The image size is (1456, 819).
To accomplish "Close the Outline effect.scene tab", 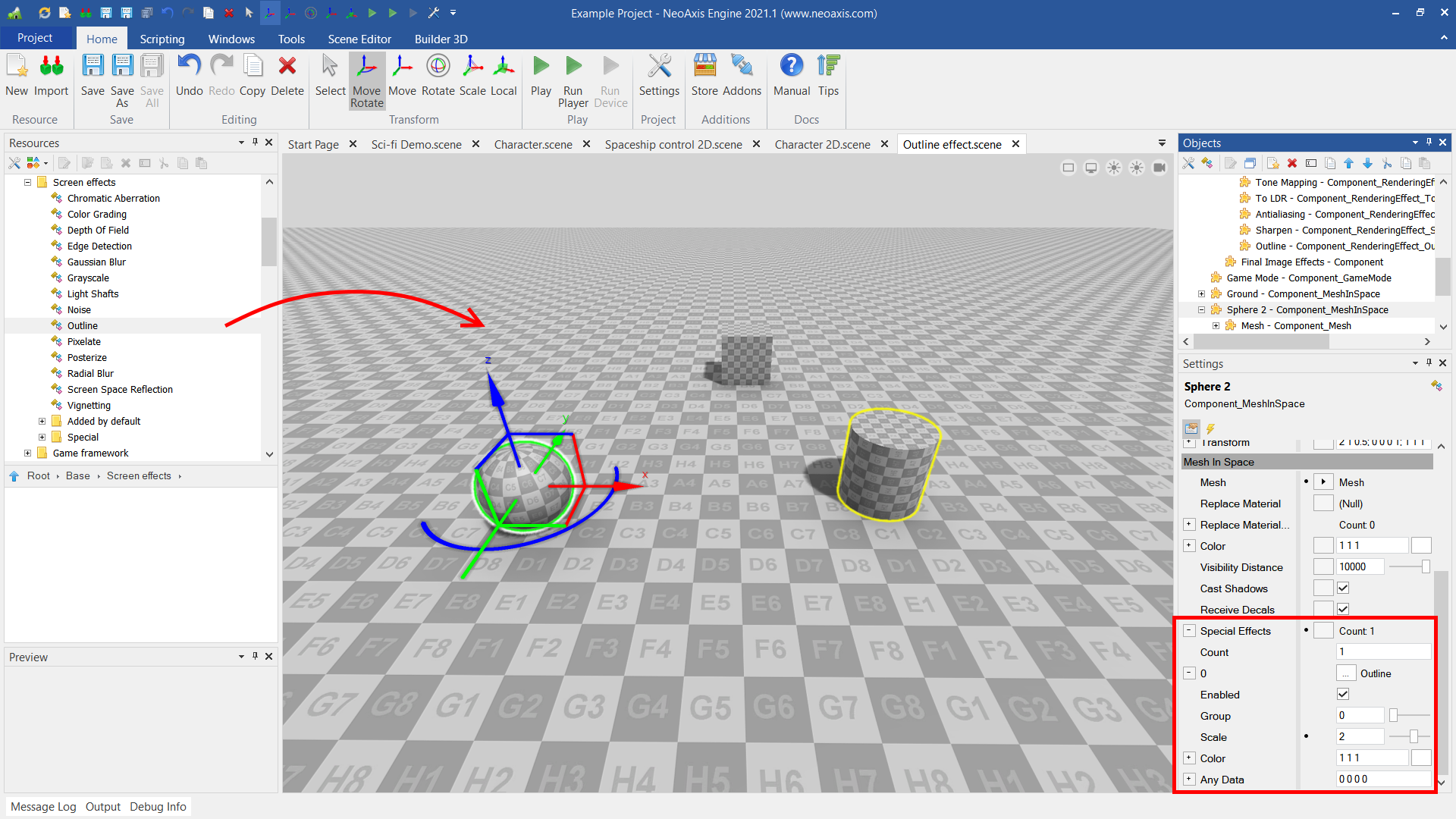I will [1015, 144].
